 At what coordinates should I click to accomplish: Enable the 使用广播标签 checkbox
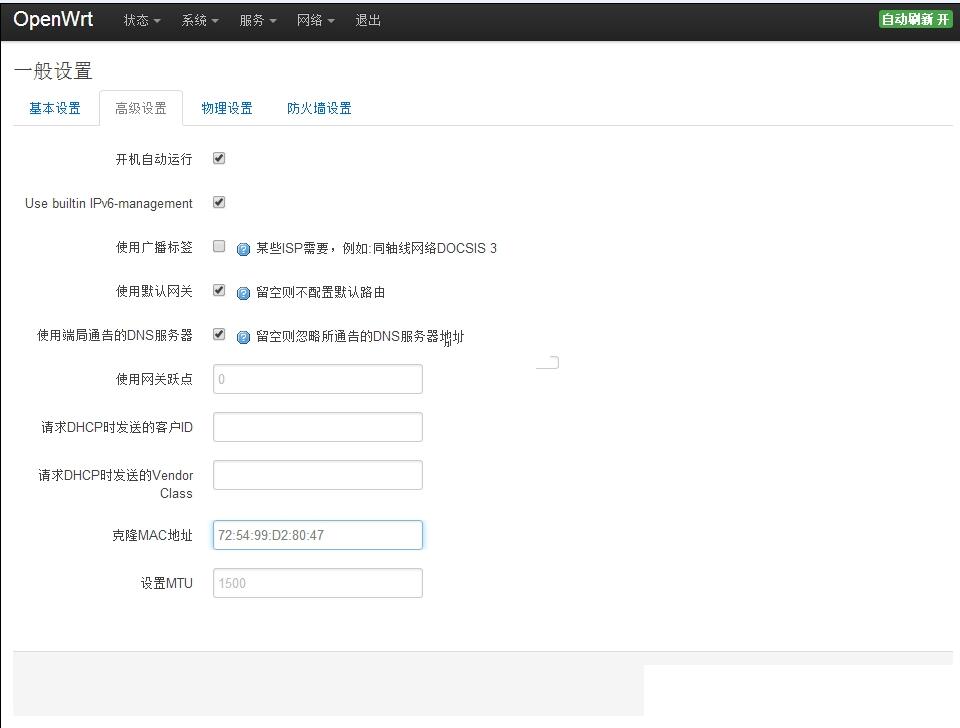point(219,246)
